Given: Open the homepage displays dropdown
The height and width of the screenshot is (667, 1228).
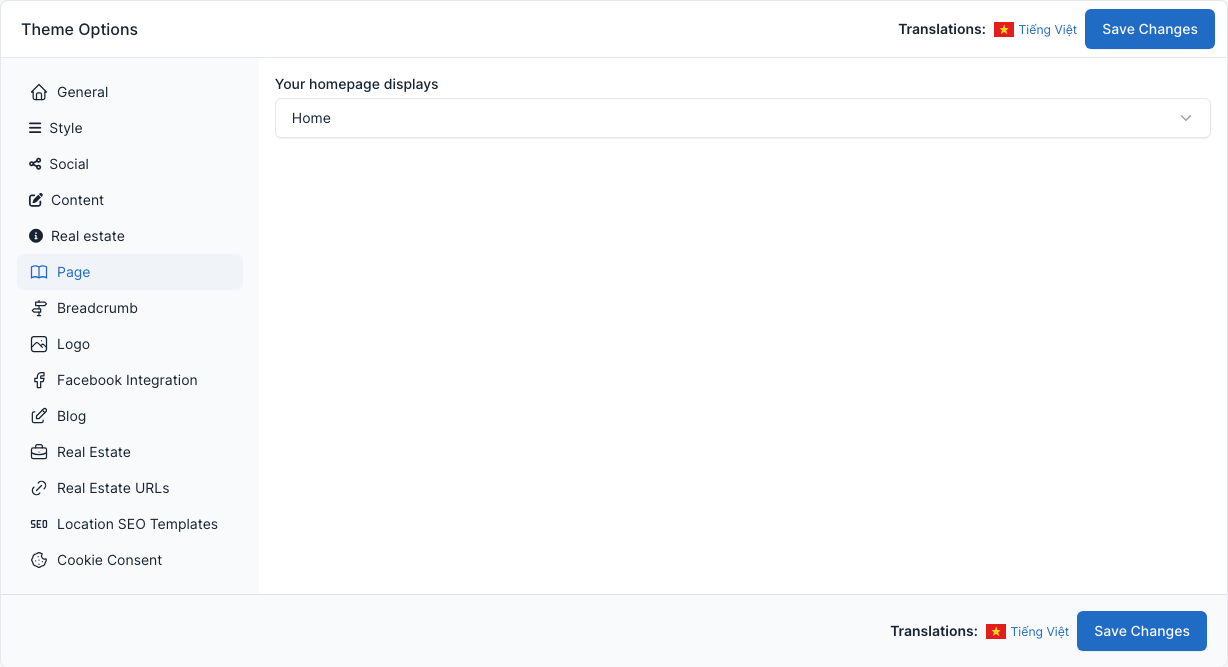Looking at the screenshot, I should 743,118.
